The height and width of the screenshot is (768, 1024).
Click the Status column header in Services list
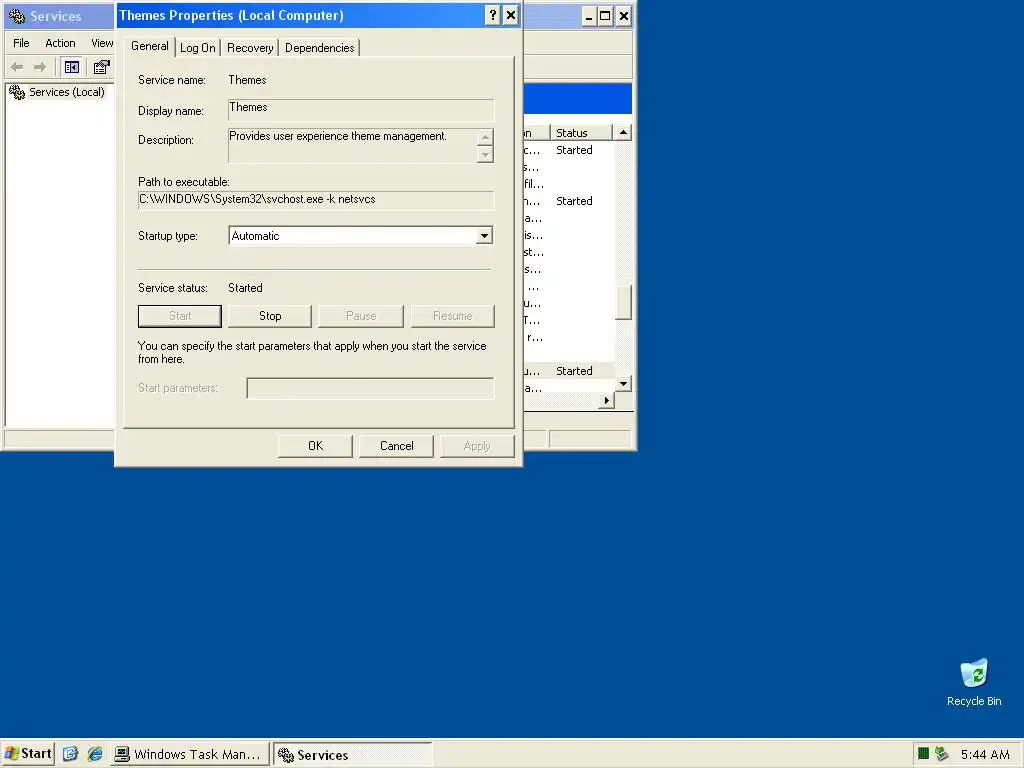pos(581,133)
